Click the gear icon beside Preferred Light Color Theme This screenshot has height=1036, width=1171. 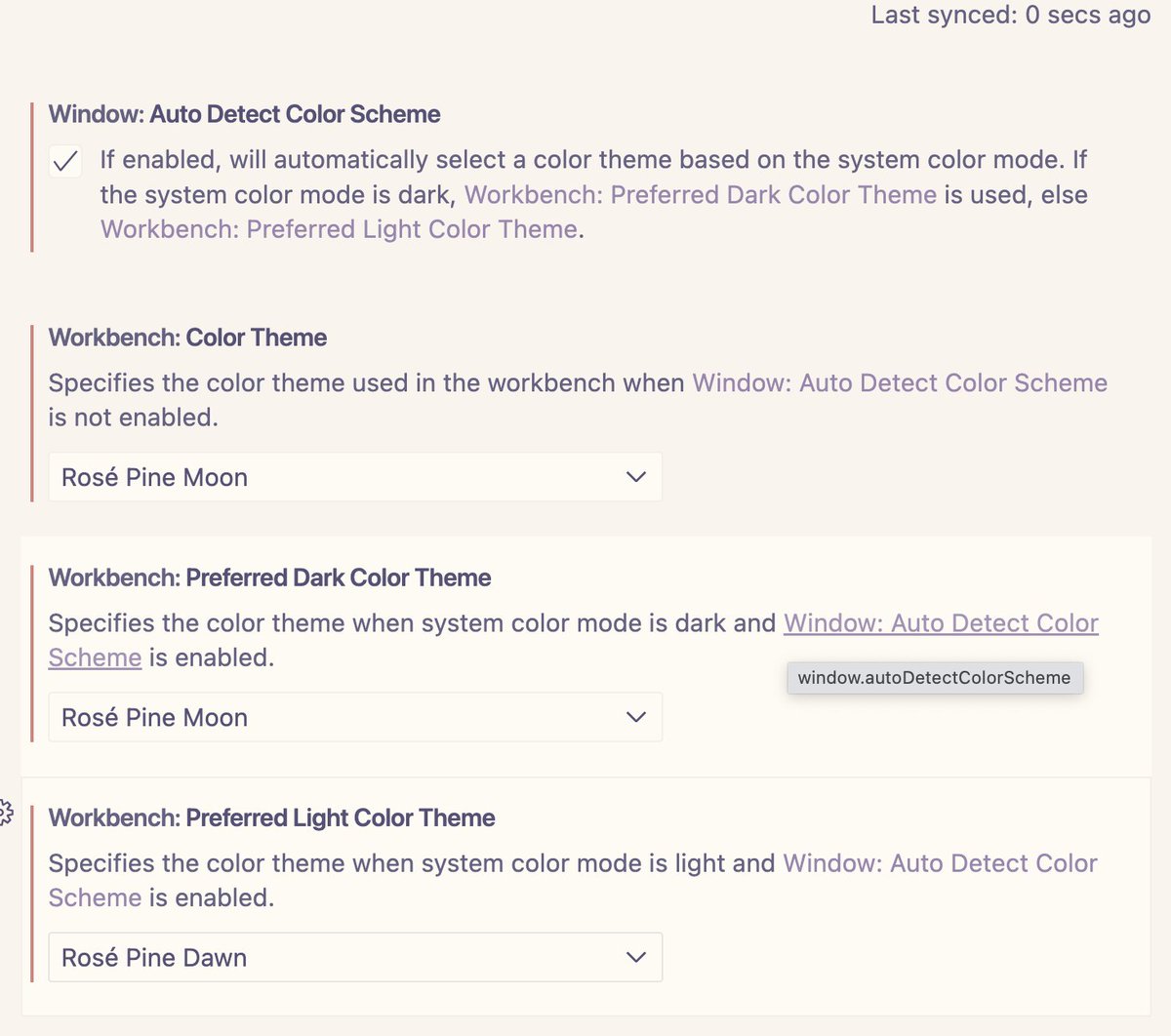[5, 812]
